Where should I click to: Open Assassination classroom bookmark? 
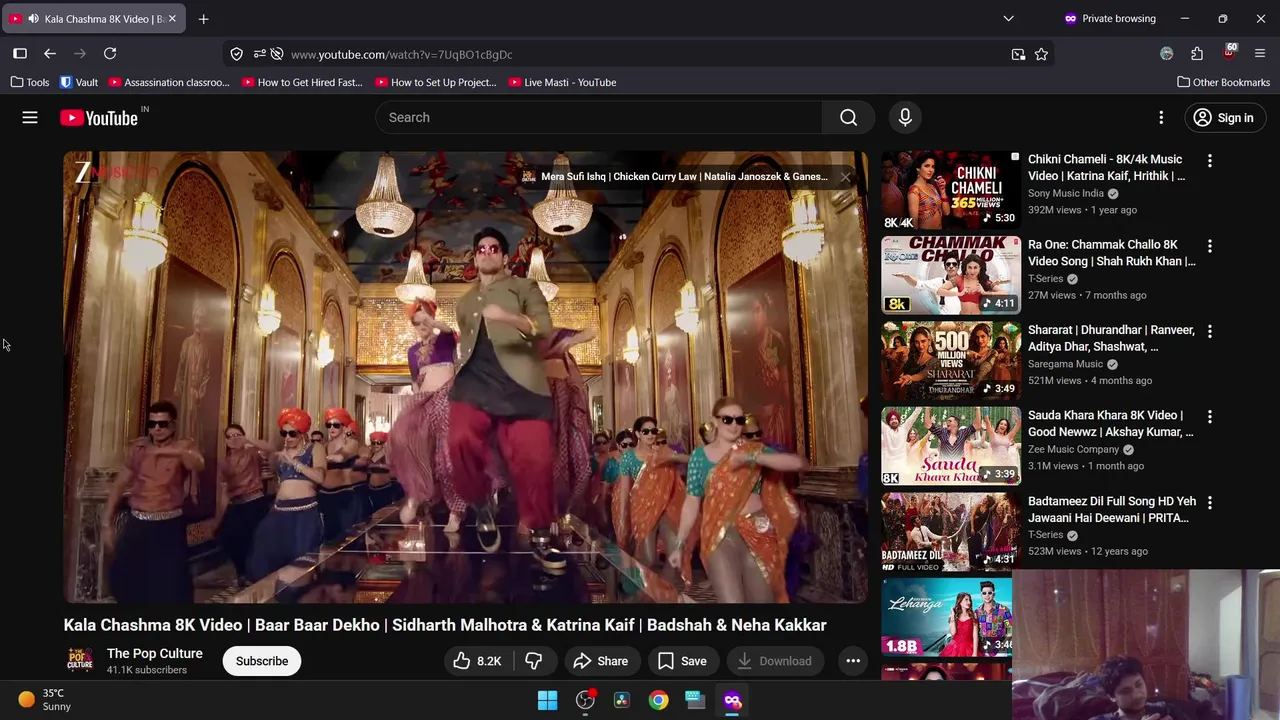pos(169,83)
